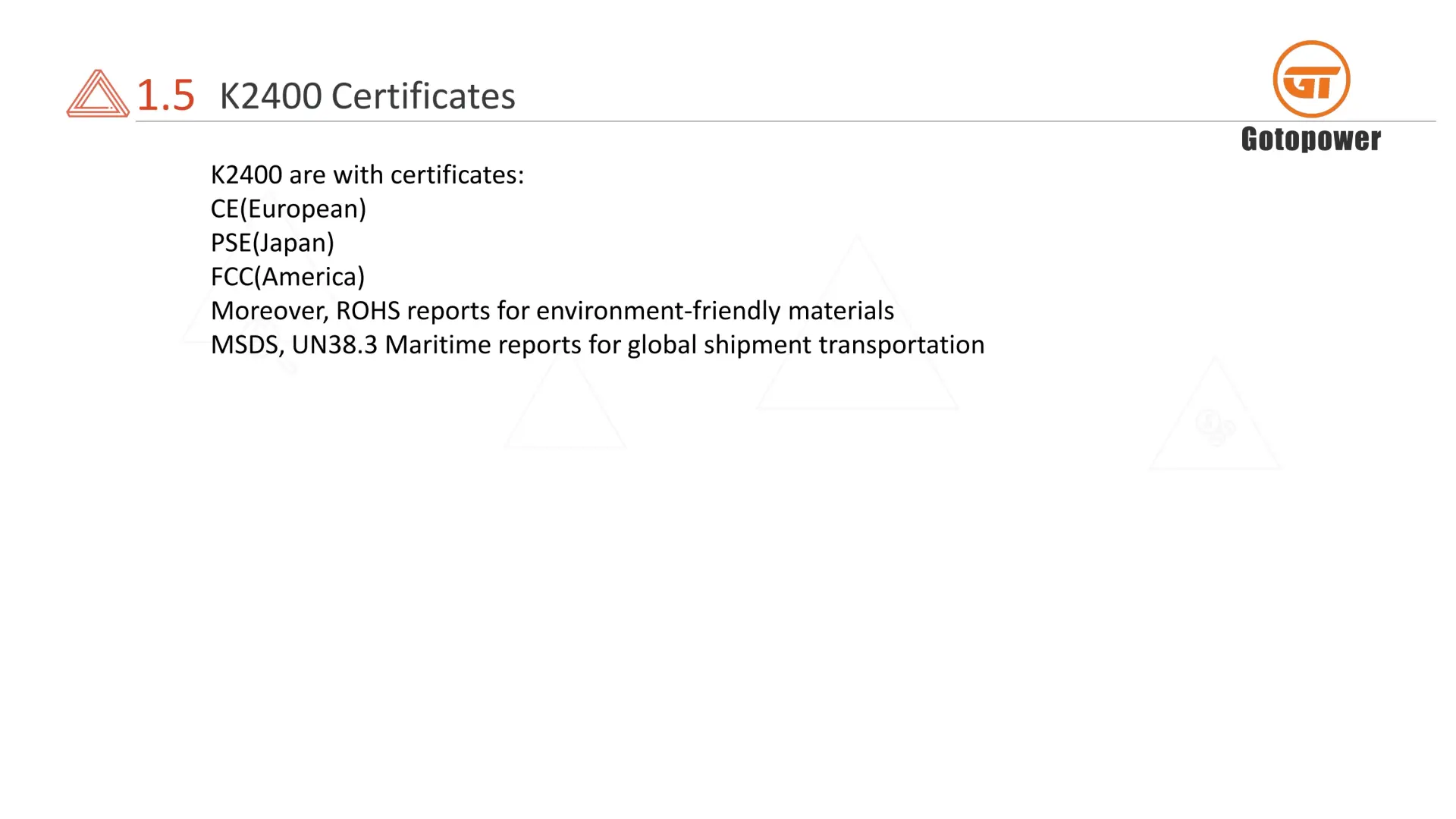Image resolution: width=1456 pixels, height=819 pixels.
Task: Click 'global shipment transportation' in the text
Action: click(x=805, y=345)
